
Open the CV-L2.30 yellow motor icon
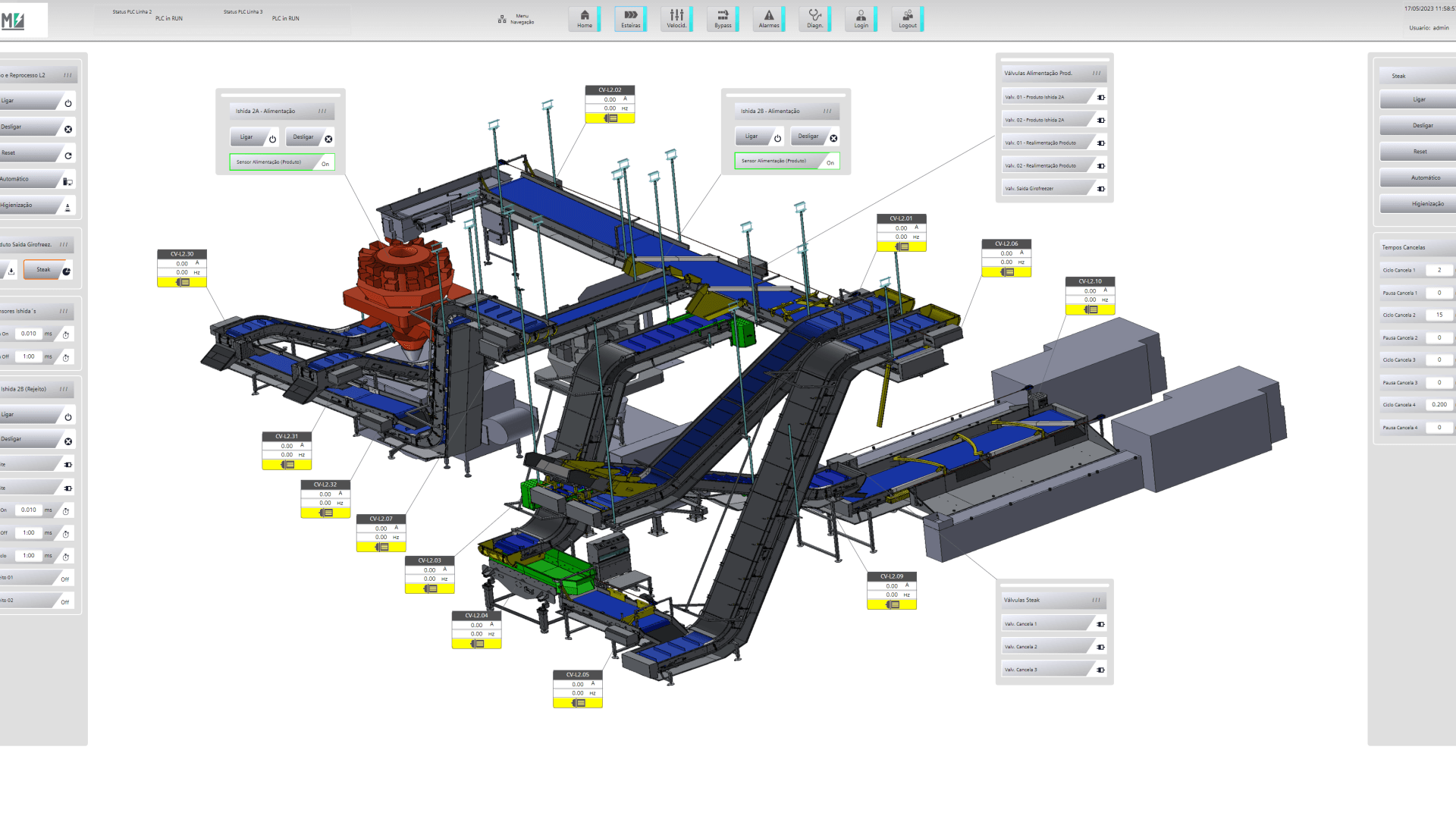click(183, 282)
